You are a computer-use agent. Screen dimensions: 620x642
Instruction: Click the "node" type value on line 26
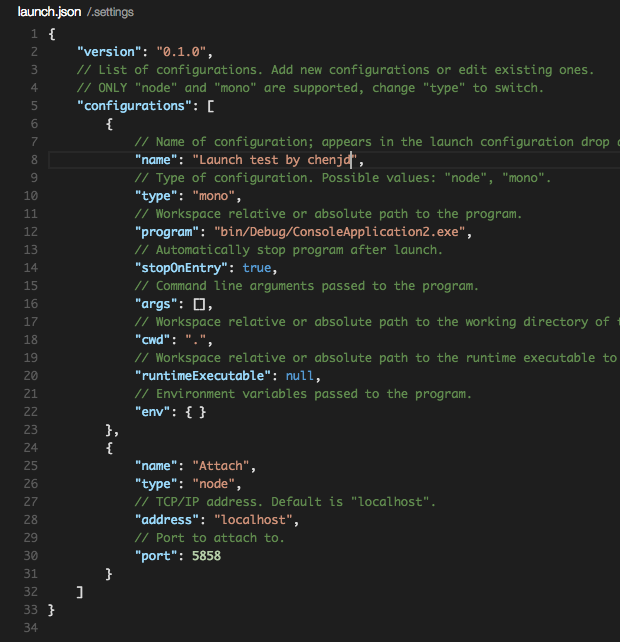pos(213,484)
